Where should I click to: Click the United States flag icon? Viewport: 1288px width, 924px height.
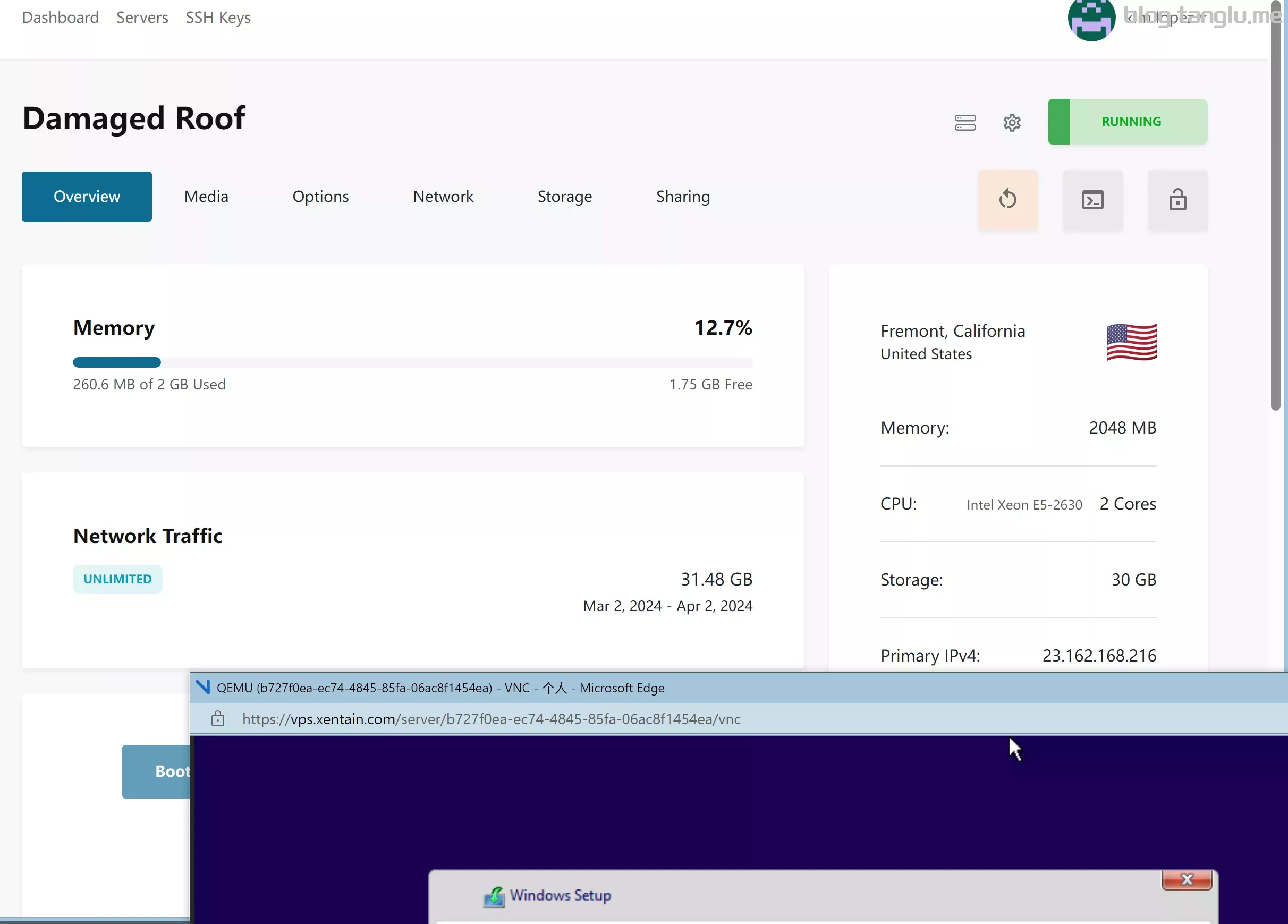tap(1131, 342)
